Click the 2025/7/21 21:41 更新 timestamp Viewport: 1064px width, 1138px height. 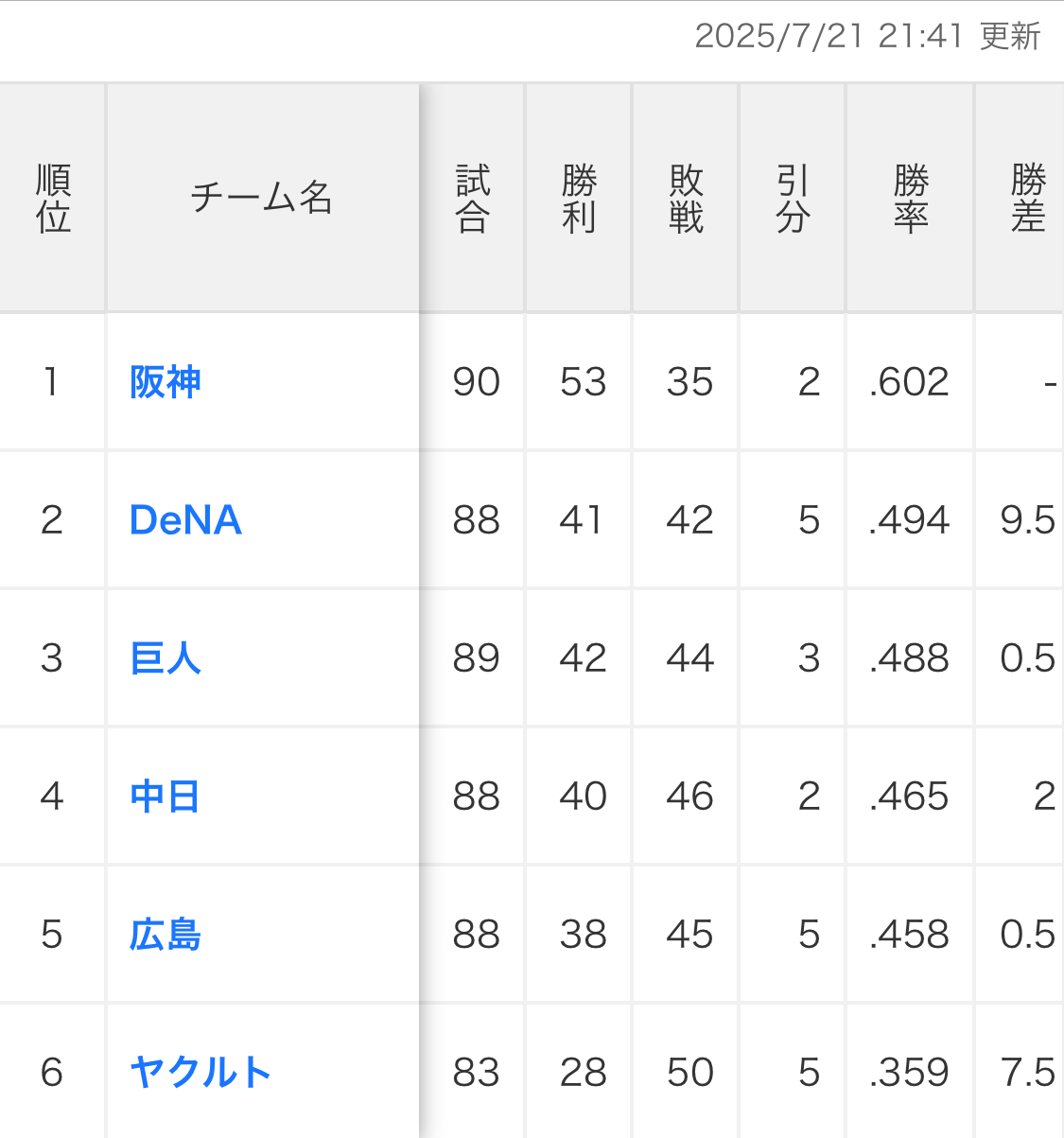pyautogui.click(x=867, y=37)
